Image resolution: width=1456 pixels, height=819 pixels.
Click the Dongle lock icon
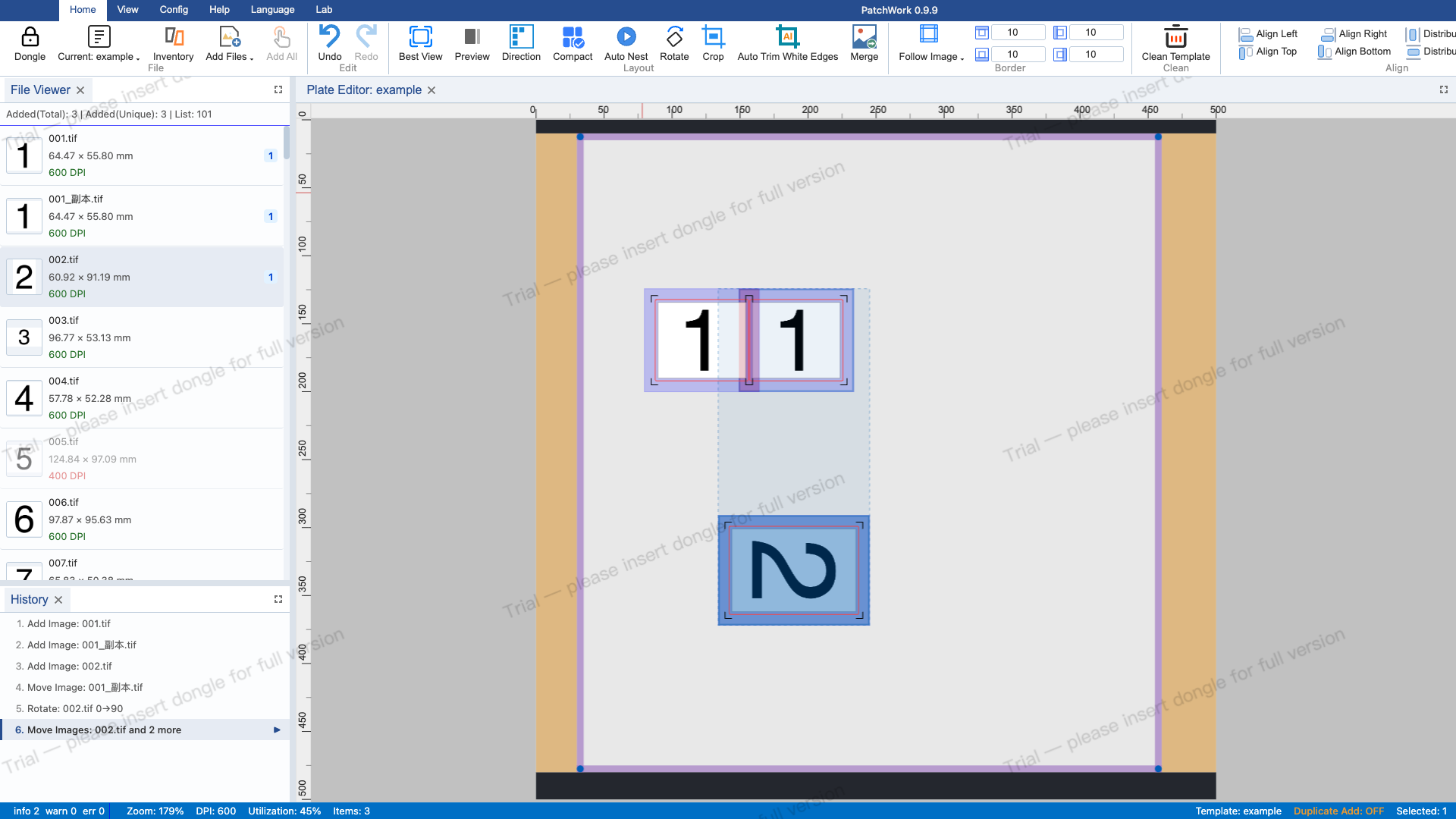30,36
